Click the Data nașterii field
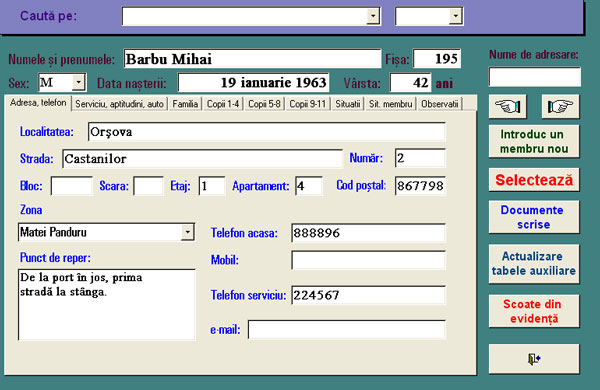 pos(253,82)
